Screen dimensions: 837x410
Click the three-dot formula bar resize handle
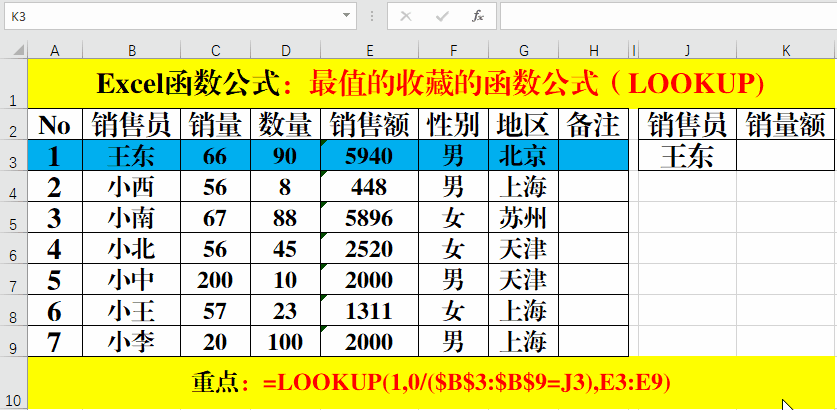(x=372, y=17)
